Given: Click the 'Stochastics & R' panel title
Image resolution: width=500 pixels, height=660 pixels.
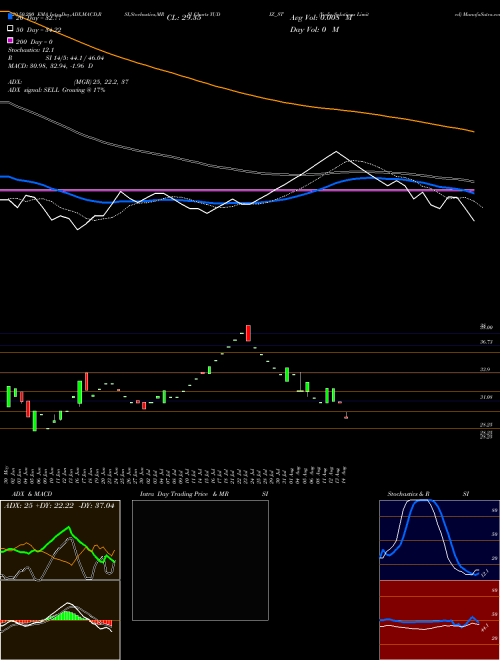Looking at the screenshot, I should pyautogui.click(x=409, y=494).
